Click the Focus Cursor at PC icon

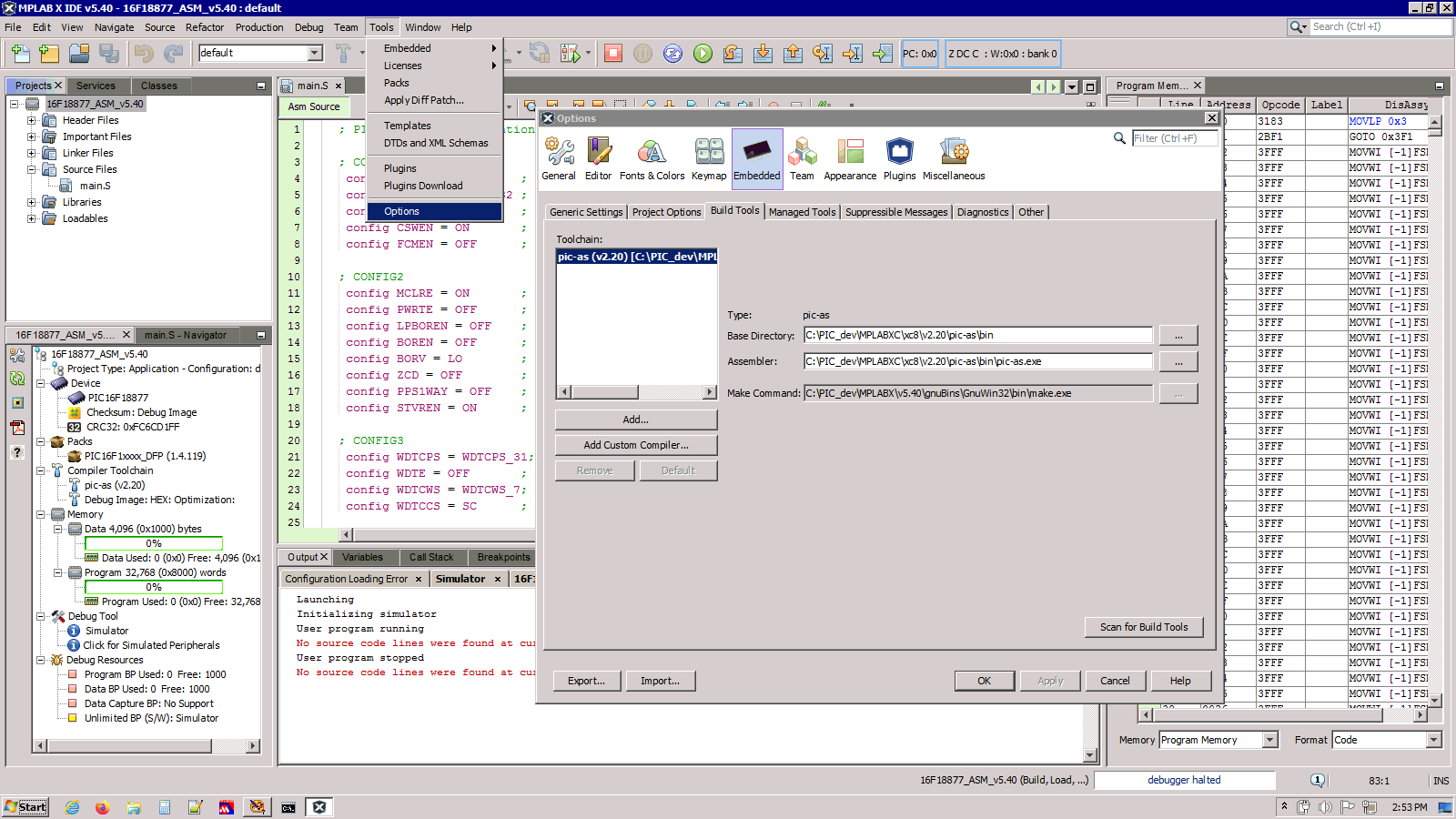(883, 54)
